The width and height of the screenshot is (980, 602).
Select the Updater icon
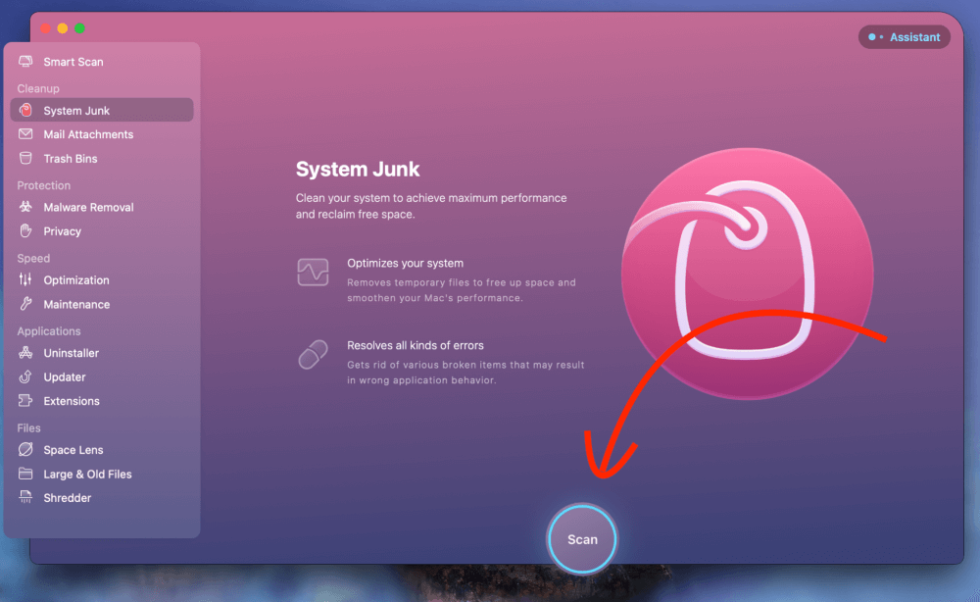[x=24, y=377]
